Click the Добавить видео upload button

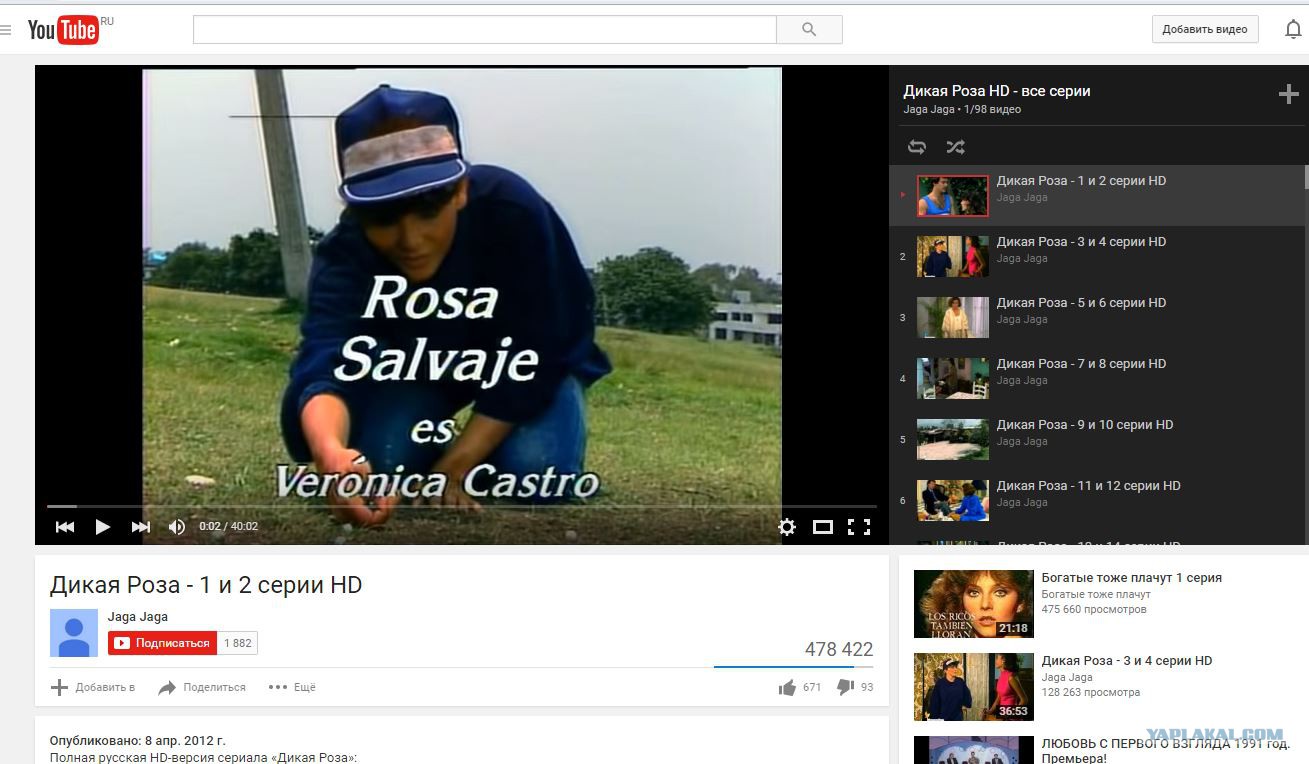(1205, 30)
